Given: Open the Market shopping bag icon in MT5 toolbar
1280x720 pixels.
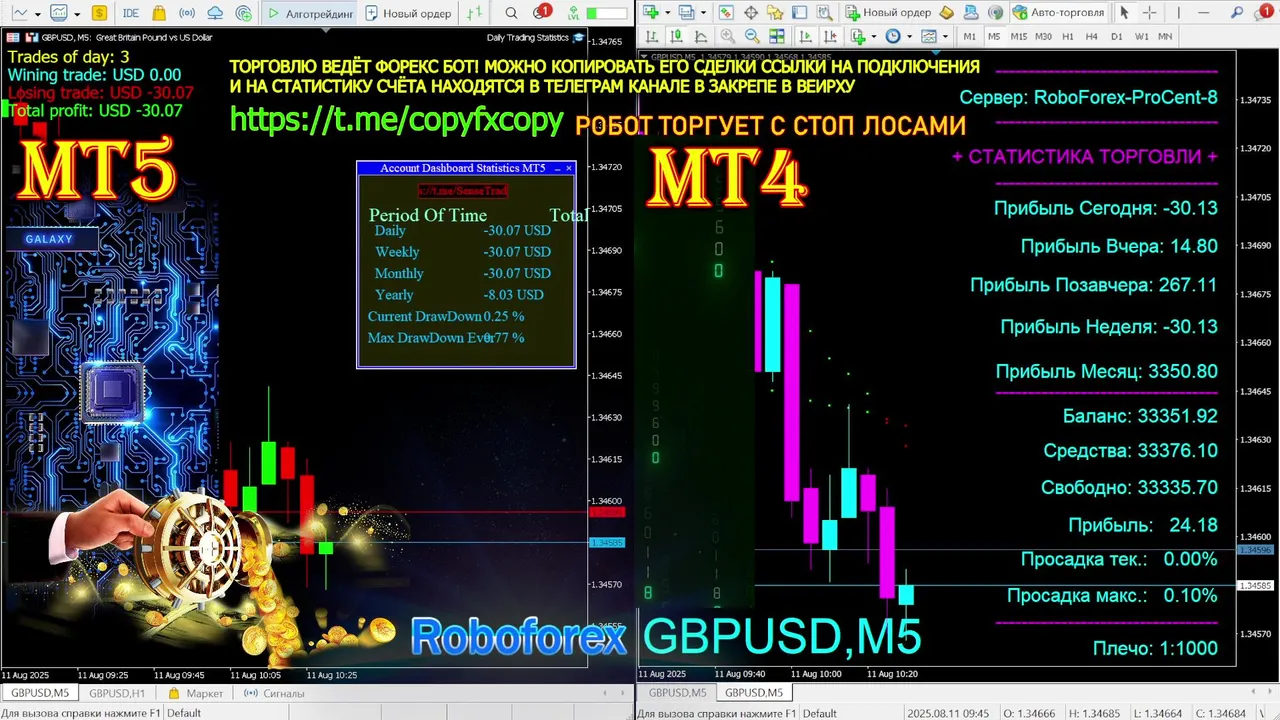Looking at the screenshot, I should [159, 13].
